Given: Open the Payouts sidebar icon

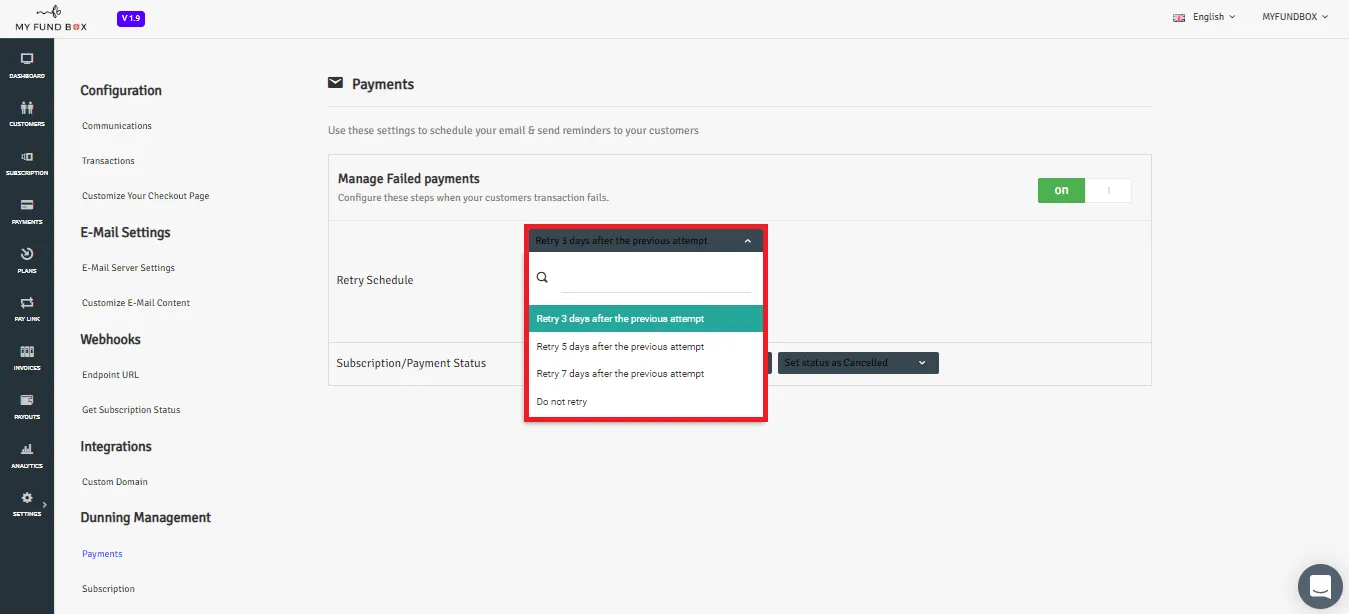Looking at the screenshot, I should [x=27, y=400].
